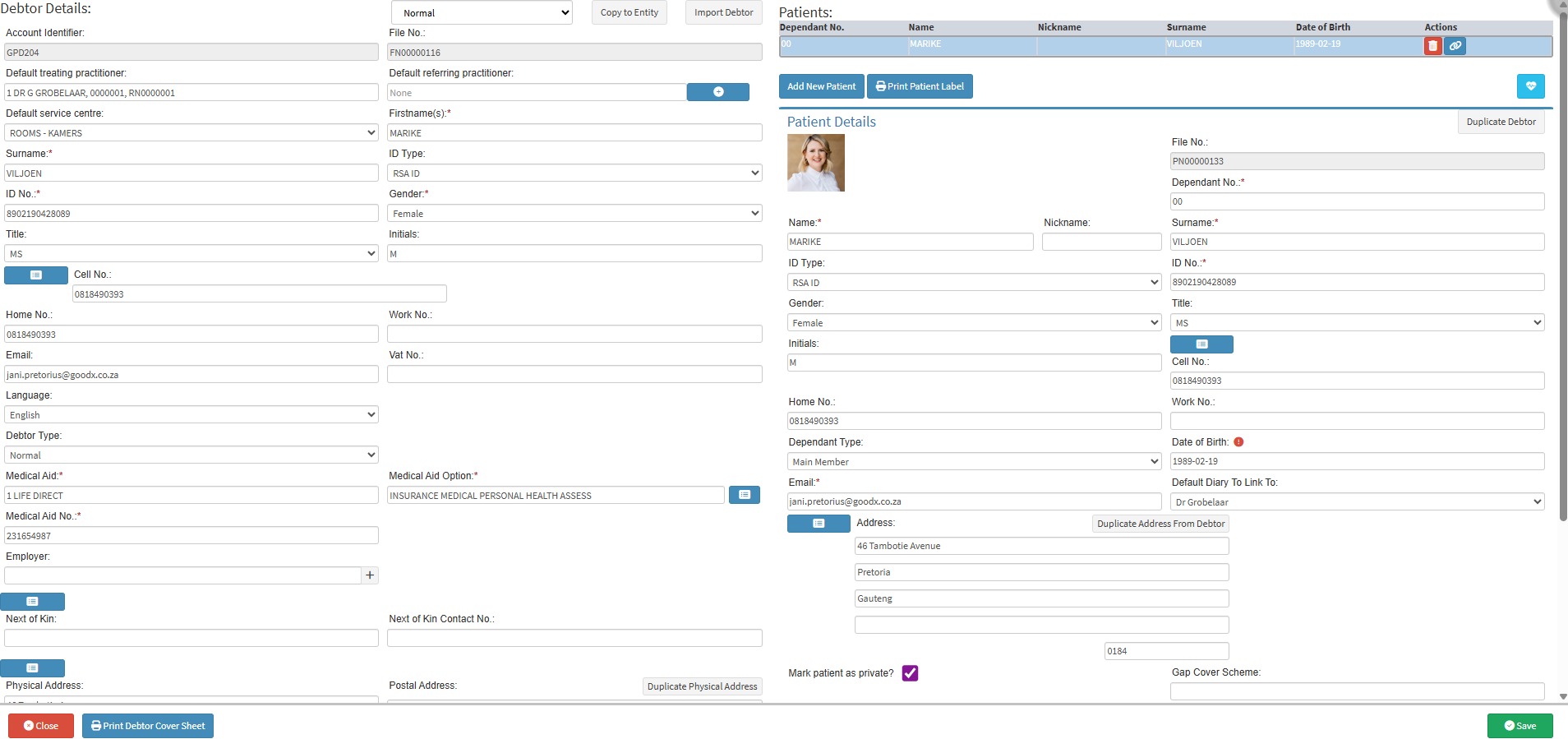This screenshot has width=1568, height=739.
Task: Click the red alert icon beside Date of Birth
Action: [x=1238, y=442]
